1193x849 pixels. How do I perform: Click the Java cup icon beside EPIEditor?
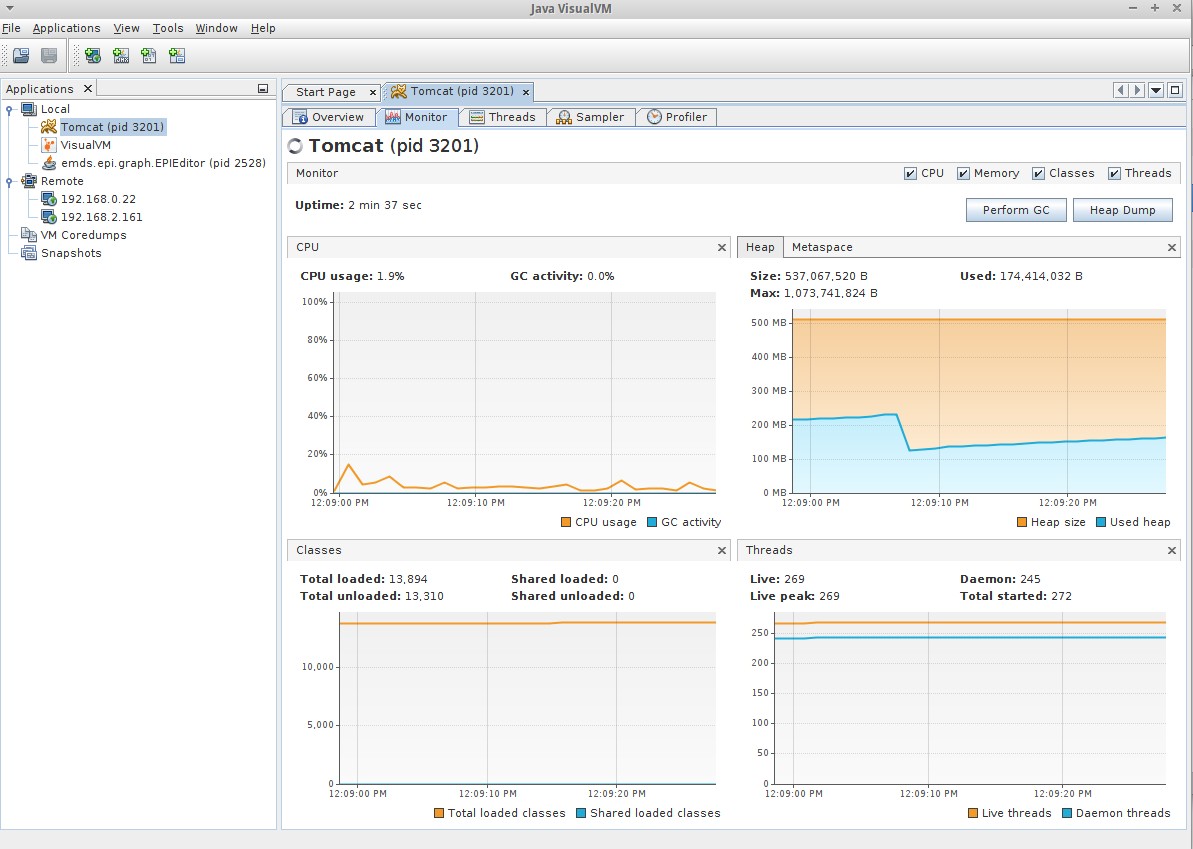click(49, 163)
